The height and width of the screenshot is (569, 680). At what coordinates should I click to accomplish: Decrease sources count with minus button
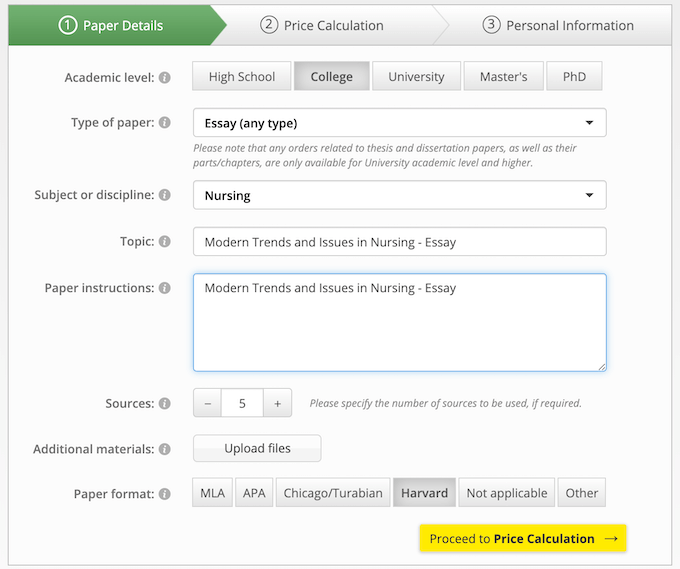pyautogui.click(x=208, y=404)
